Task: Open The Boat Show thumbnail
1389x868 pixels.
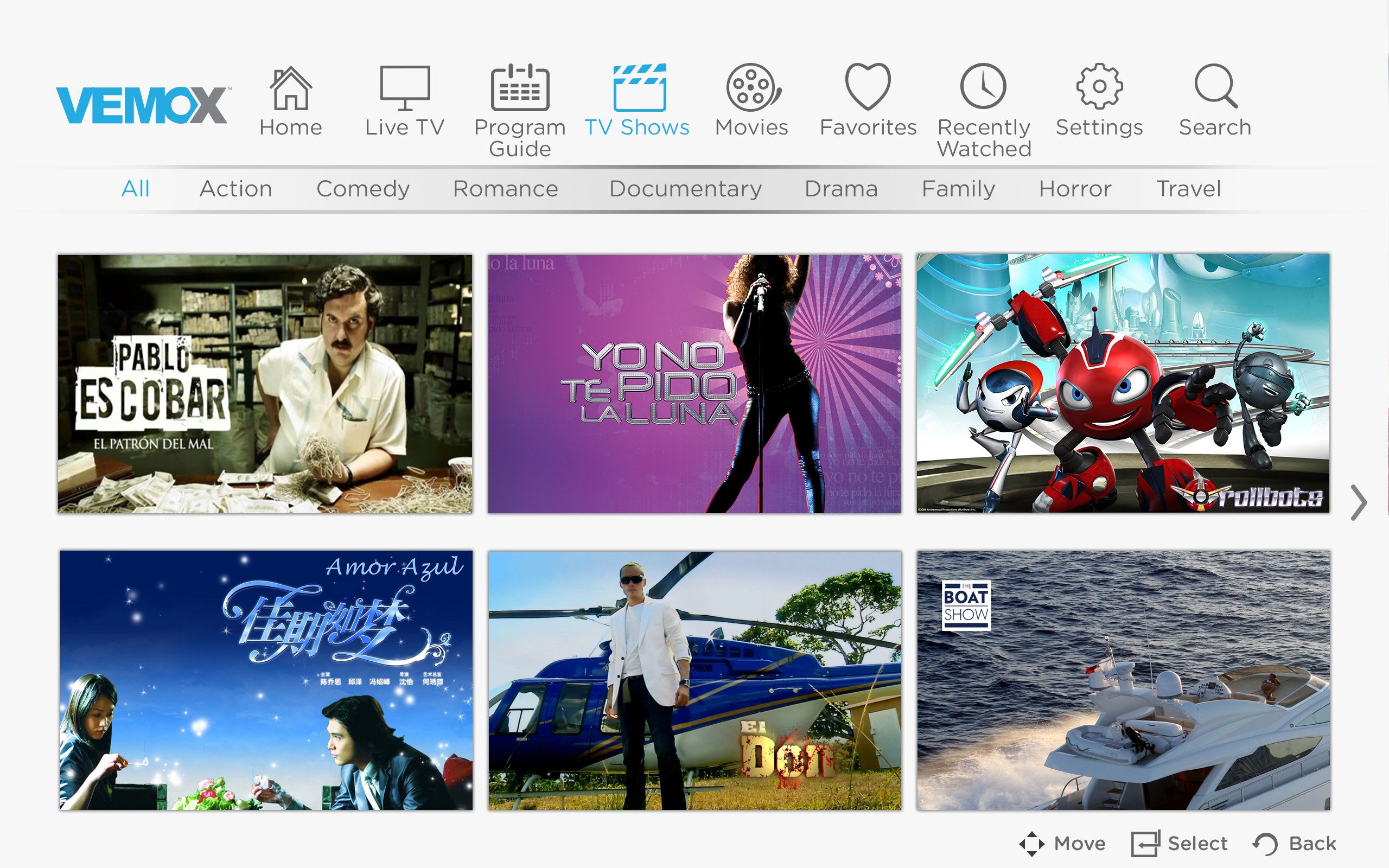Action: click(x=1123, y=681)
